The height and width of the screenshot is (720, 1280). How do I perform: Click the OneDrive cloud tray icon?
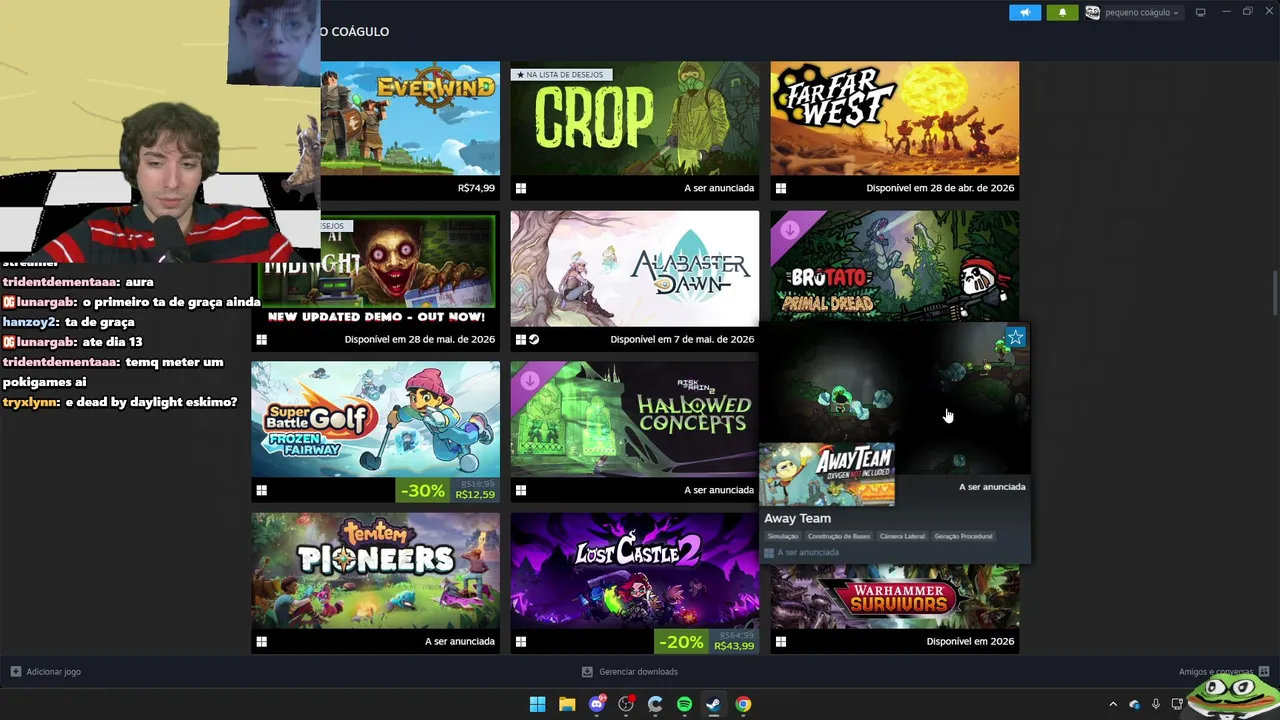click(x=1134, y=705)
